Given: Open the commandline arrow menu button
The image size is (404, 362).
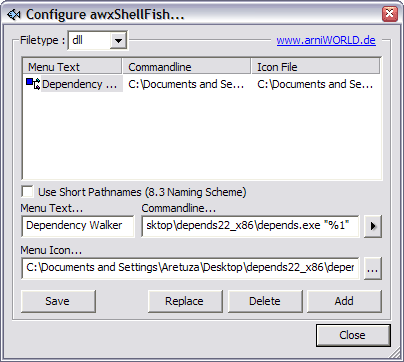Looking at the screenshot, I should pos(373,226).
